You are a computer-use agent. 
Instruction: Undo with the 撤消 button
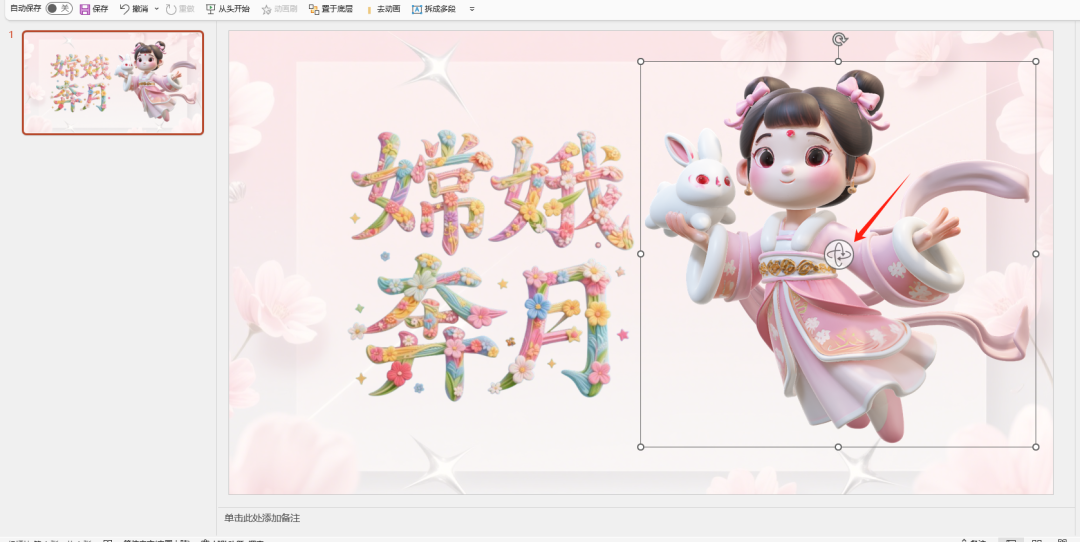click(x=134, y=9)
